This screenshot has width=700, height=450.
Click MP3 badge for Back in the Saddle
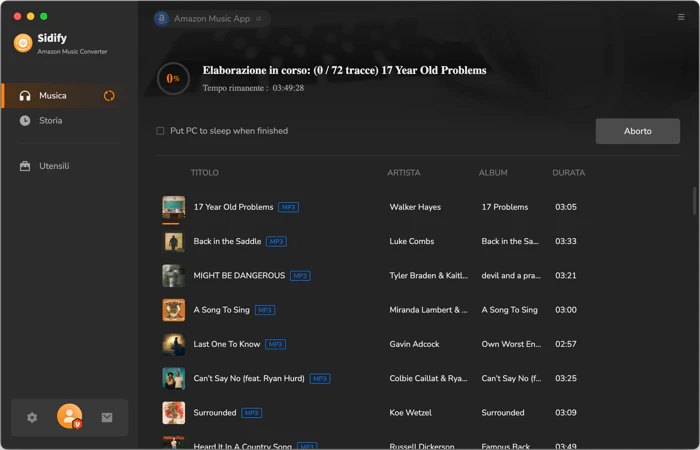tap(276, 242)
